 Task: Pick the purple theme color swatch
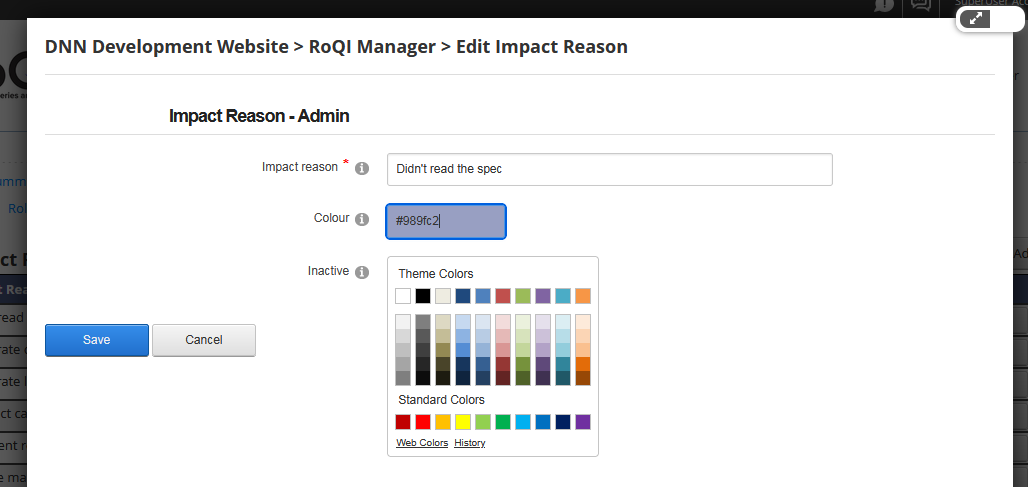[x=543, y=296]
